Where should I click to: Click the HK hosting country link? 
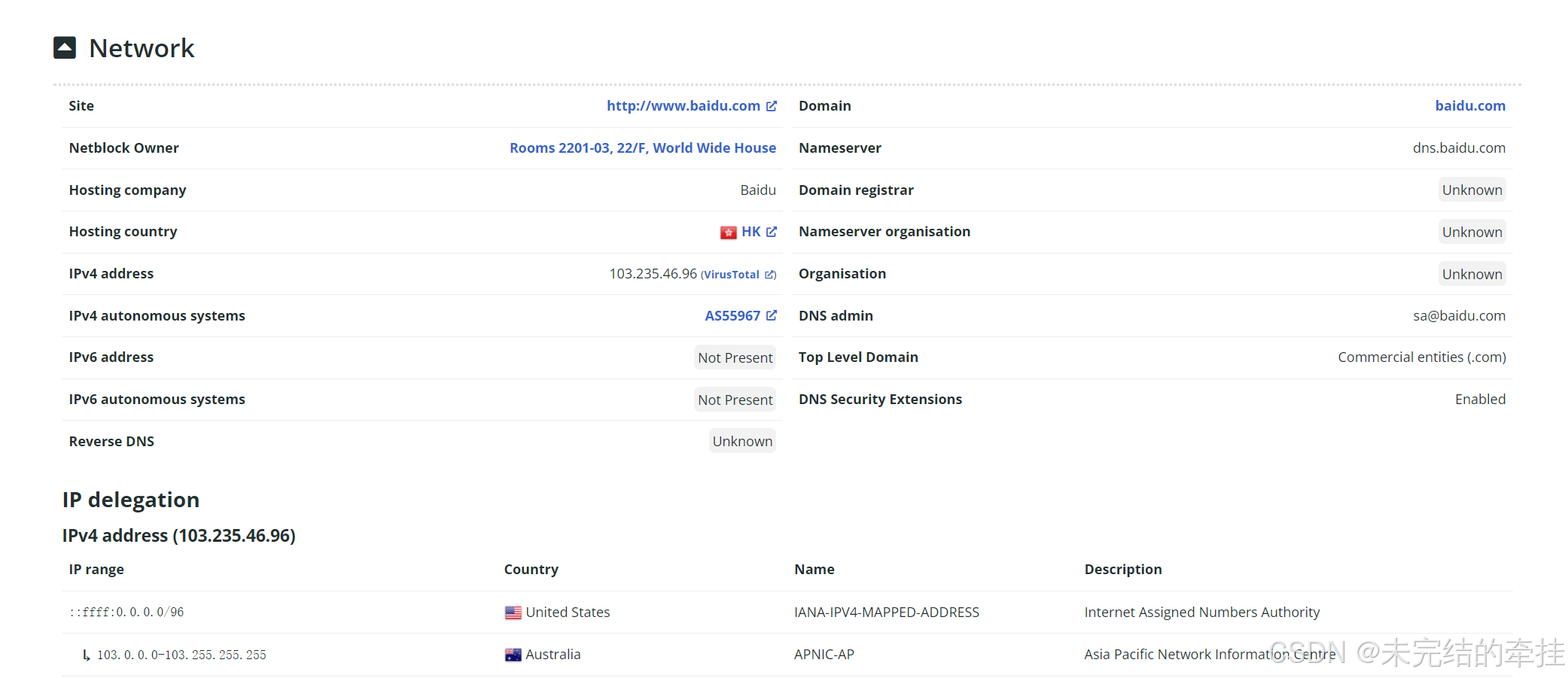coord(751,232)
